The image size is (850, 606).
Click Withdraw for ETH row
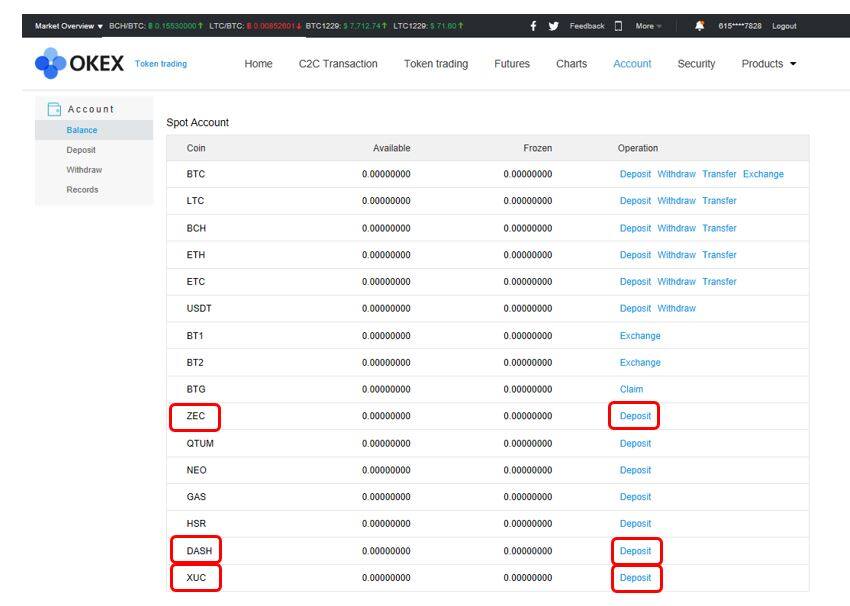pos(677,255)
